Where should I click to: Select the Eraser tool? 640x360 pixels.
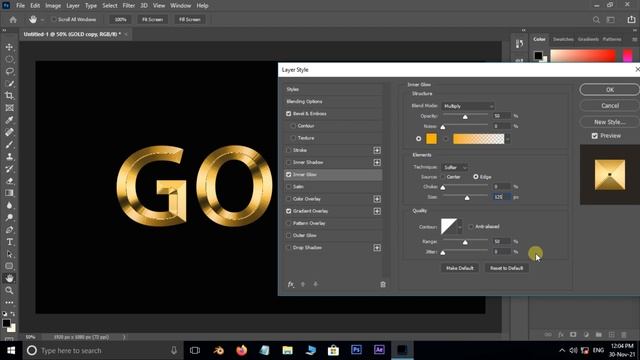(9, 181)
